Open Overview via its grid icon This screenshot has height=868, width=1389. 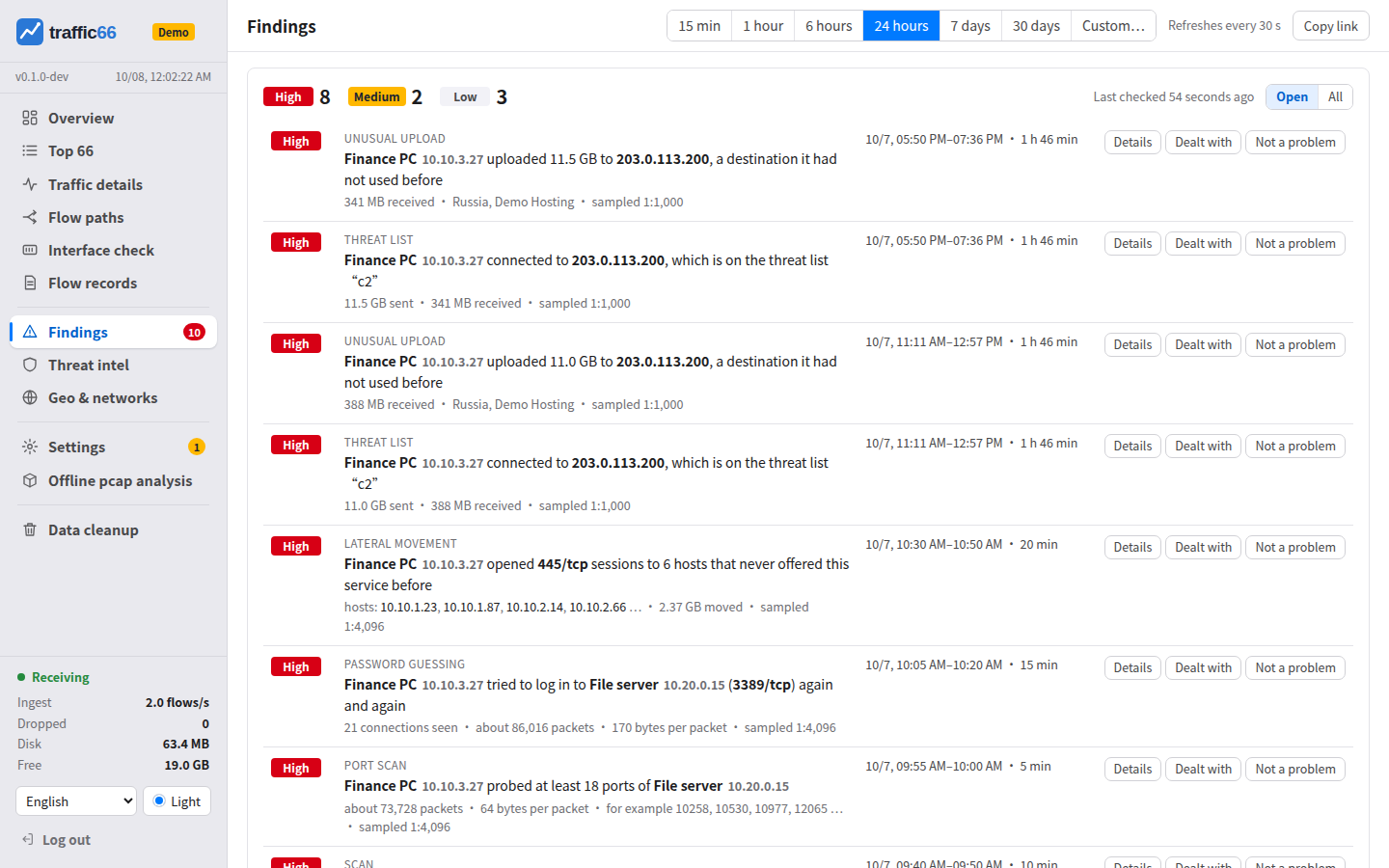(x=30, y=118)
